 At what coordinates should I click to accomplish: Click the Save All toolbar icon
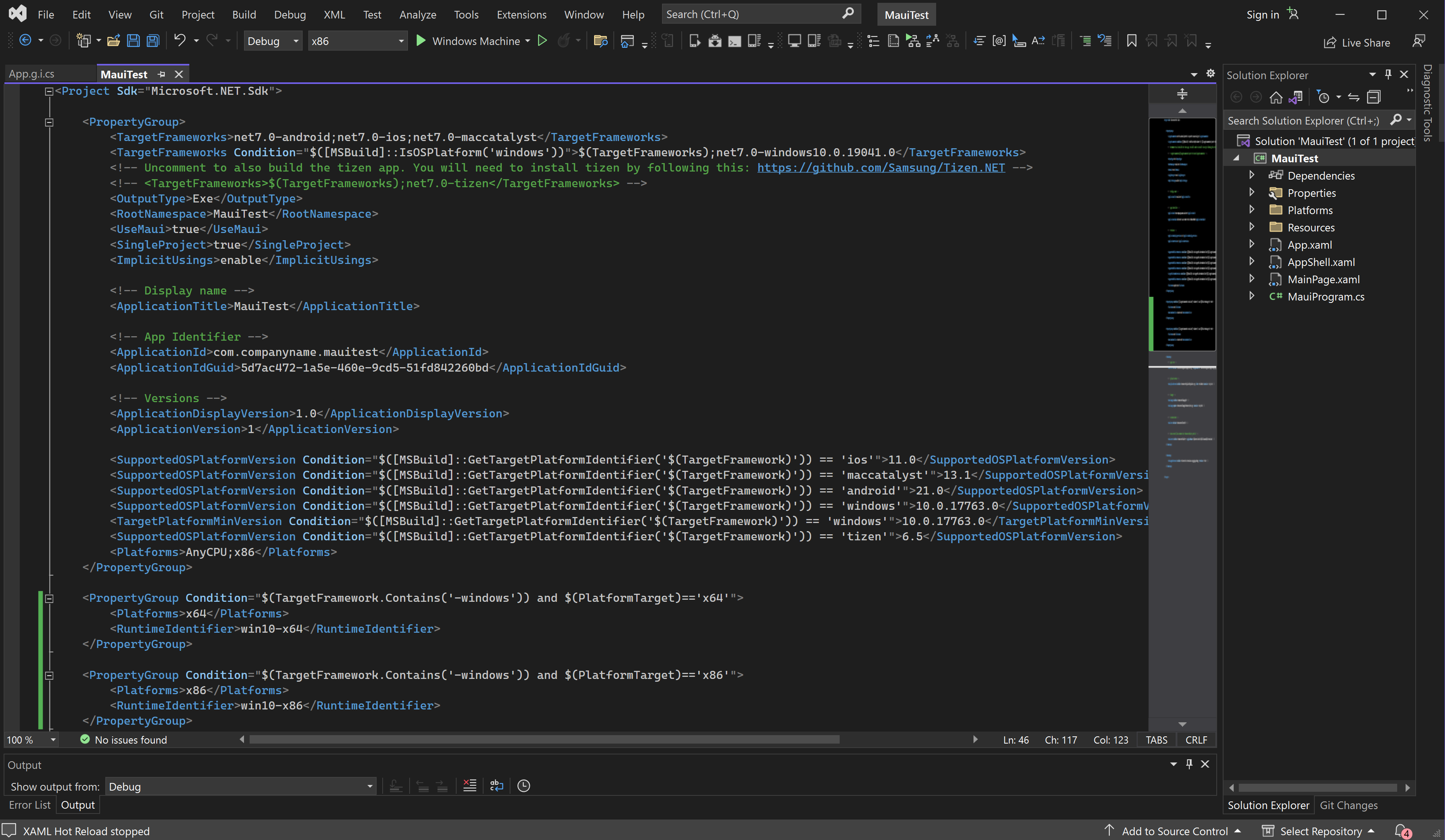pyautogui.click(x=152, y=41)
